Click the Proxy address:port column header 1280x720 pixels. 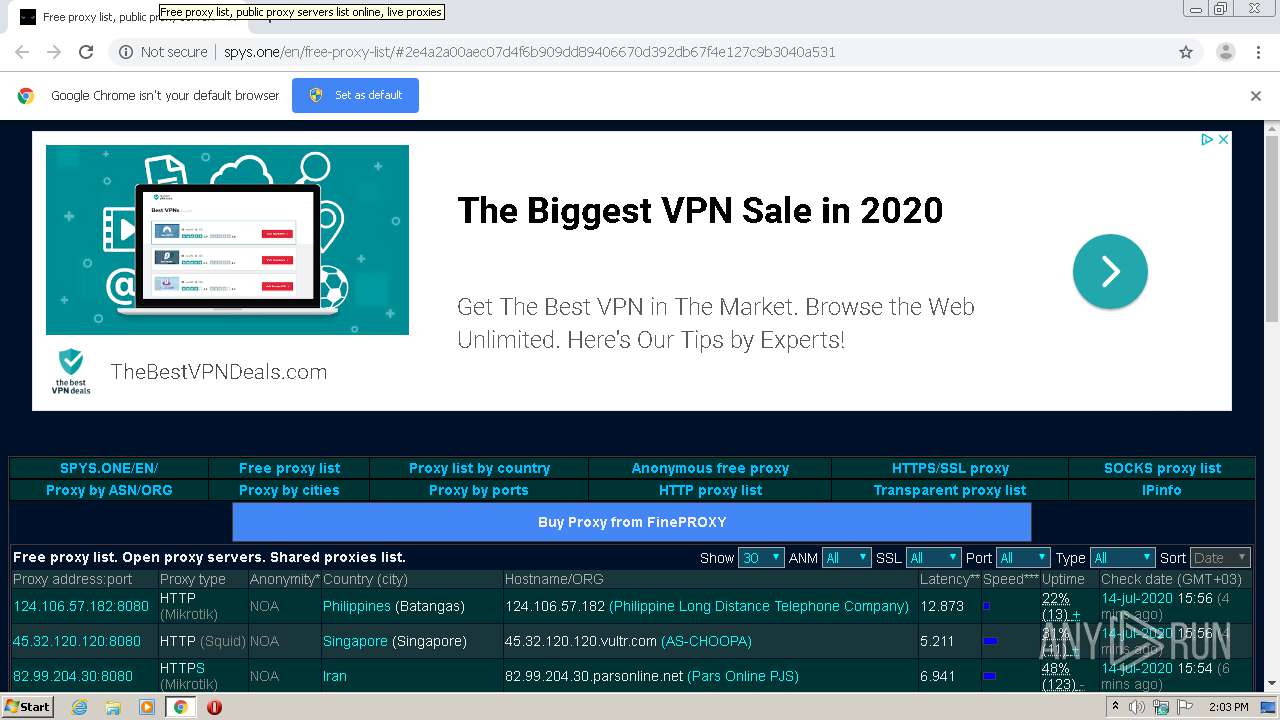point(73,579)
